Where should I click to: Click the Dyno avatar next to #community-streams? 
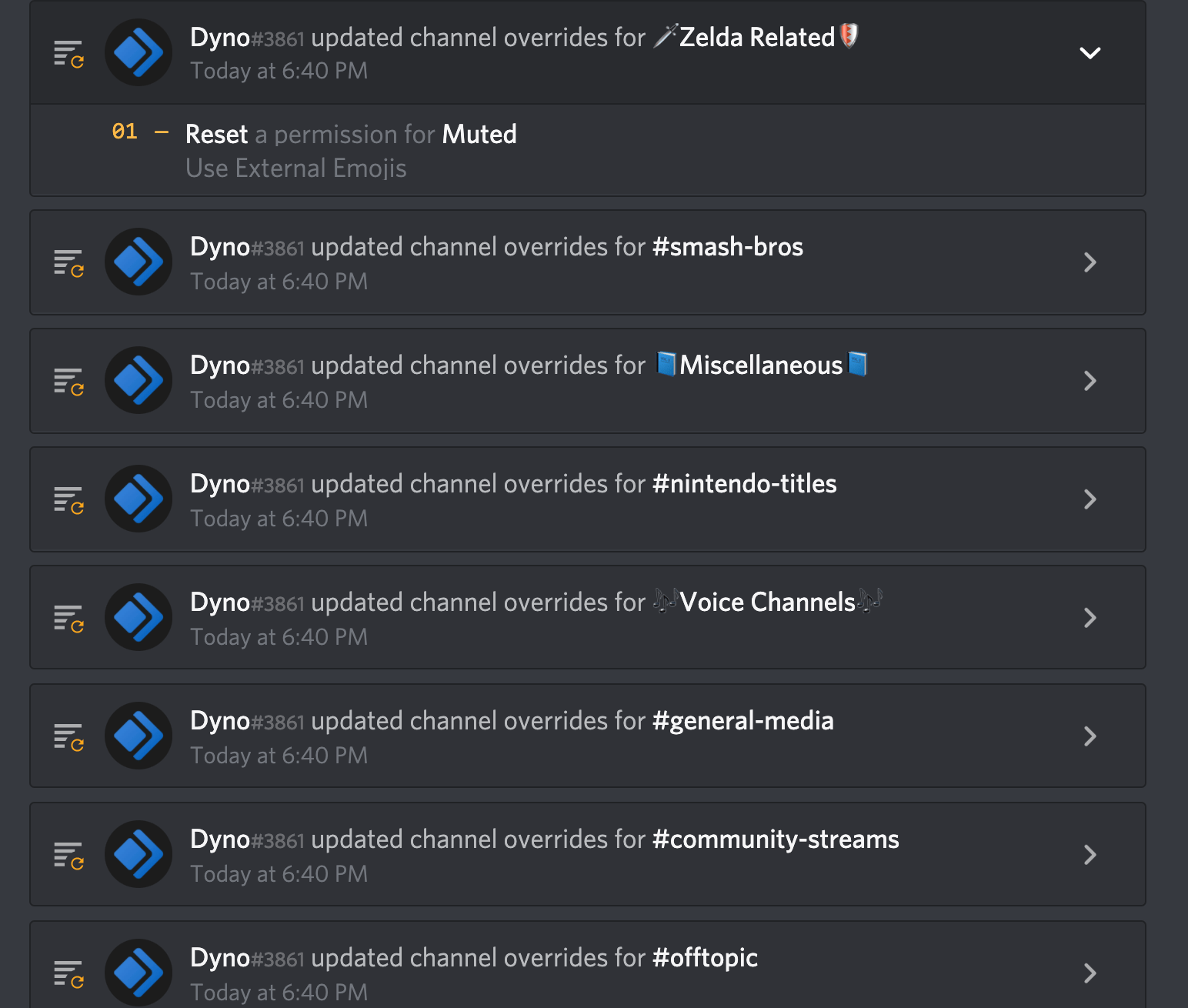(138, 855)
